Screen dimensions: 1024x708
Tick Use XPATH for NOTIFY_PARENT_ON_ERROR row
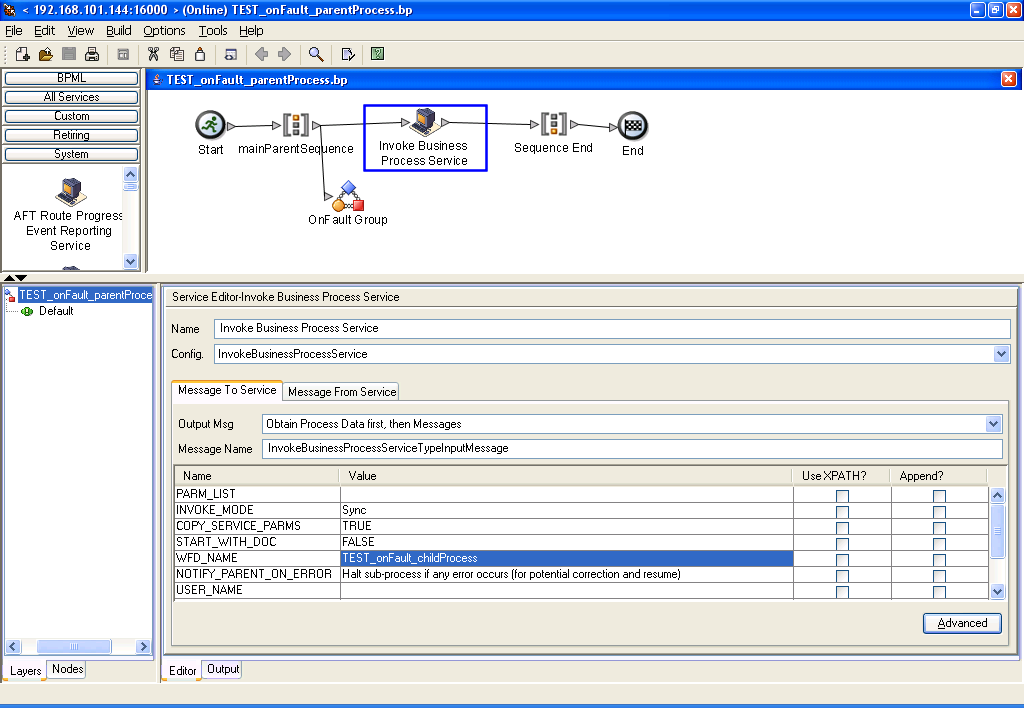click(842, 576)
